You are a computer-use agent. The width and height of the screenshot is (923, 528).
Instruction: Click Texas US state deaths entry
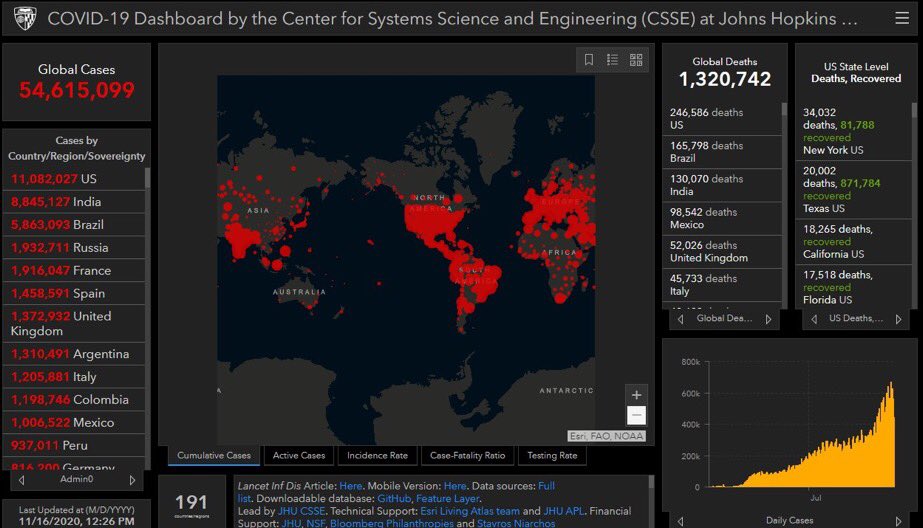point(854,190)
